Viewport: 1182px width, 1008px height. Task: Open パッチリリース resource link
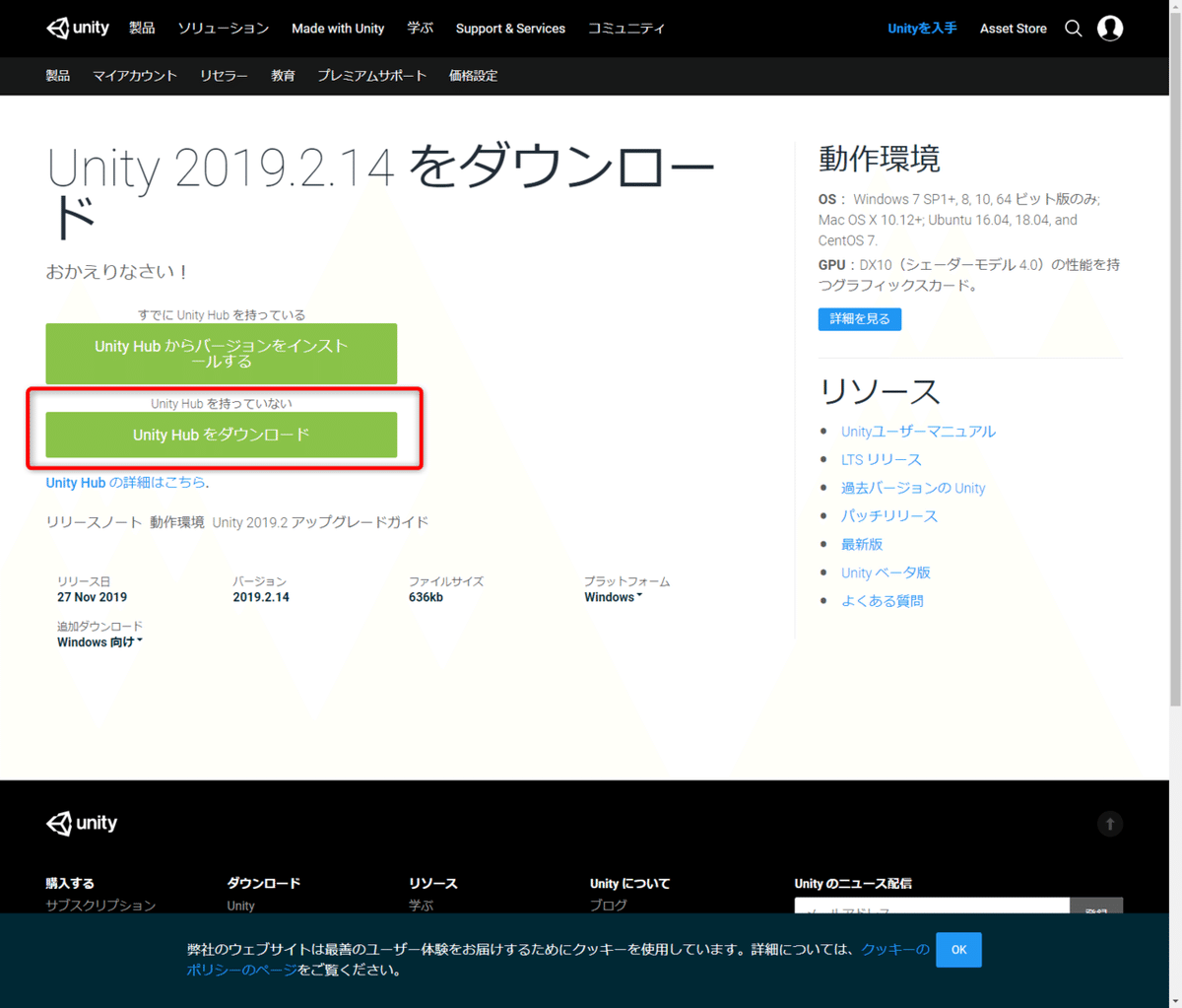(889, 516)
